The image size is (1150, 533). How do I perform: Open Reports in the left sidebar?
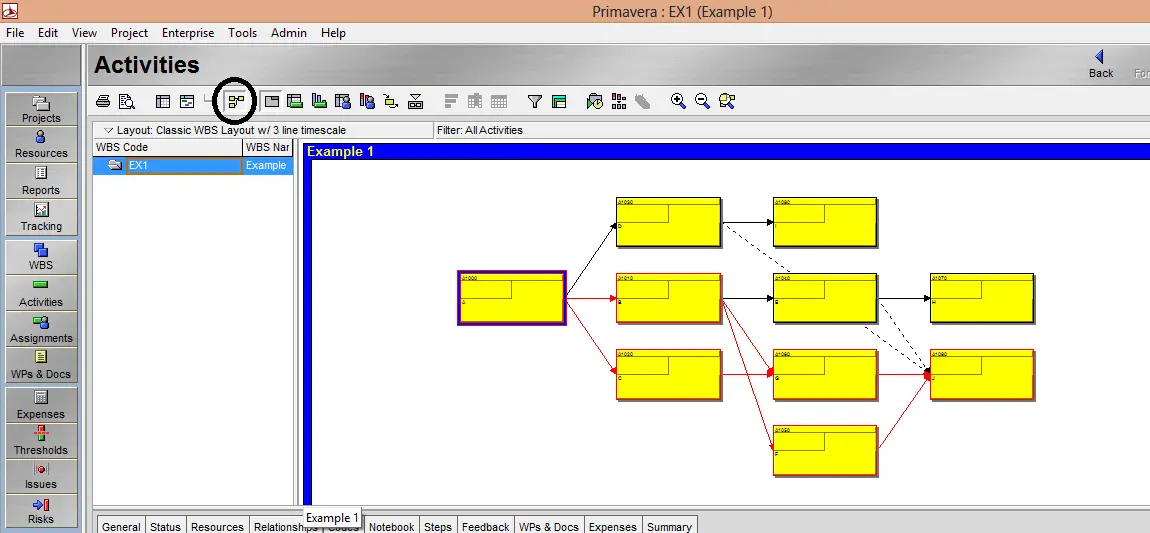[41, 180]
